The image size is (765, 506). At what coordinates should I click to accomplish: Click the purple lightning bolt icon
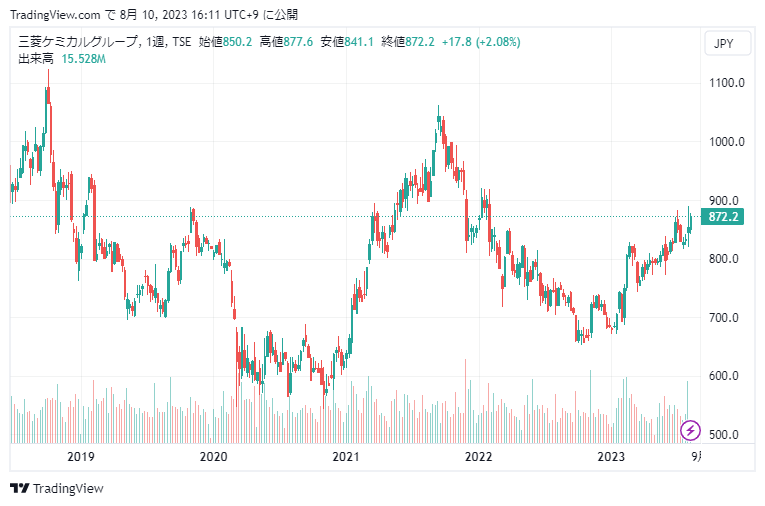coord(690,431)
